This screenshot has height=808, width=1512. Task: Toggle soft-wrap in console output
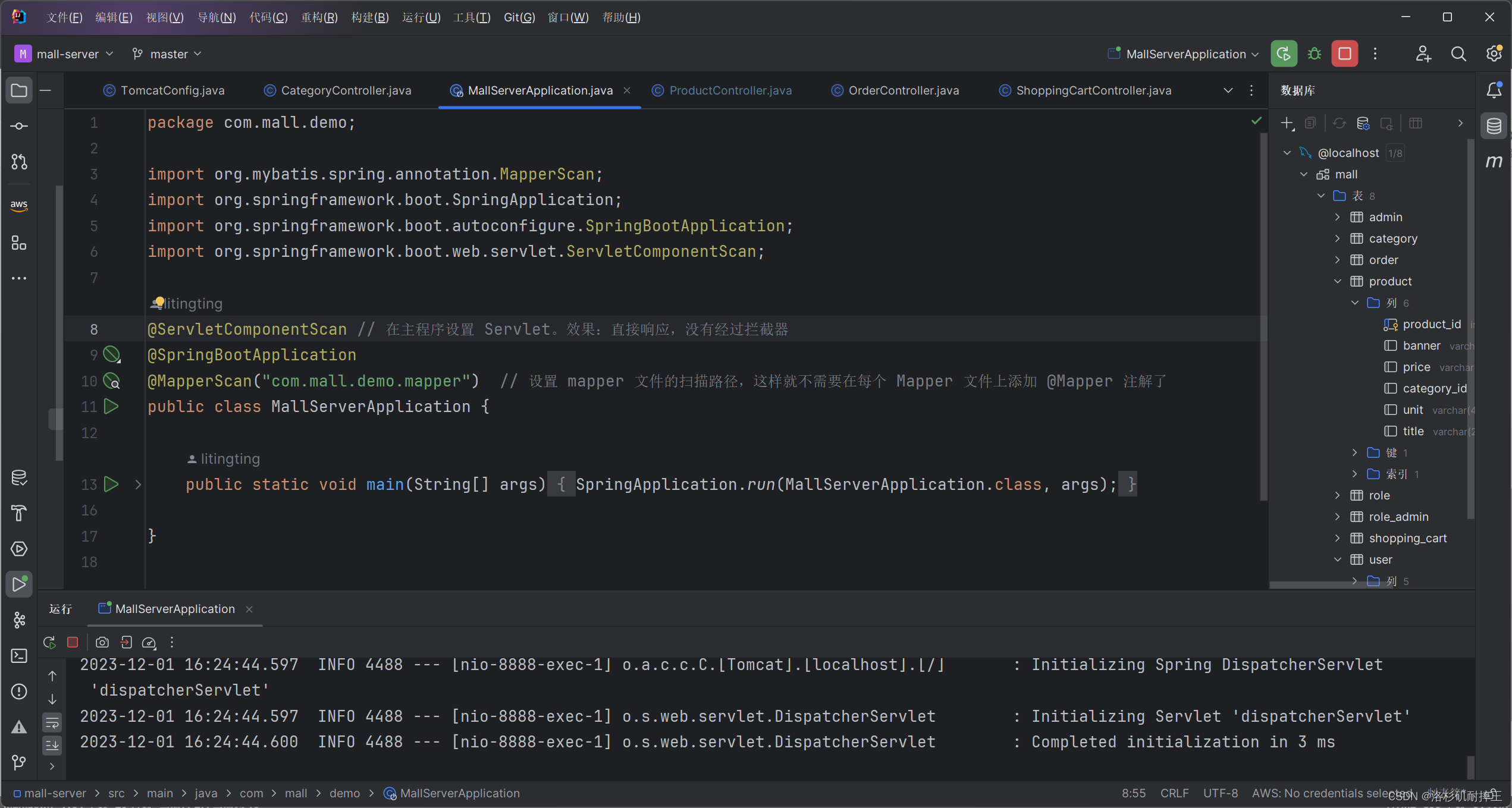[x=52, y=723]
